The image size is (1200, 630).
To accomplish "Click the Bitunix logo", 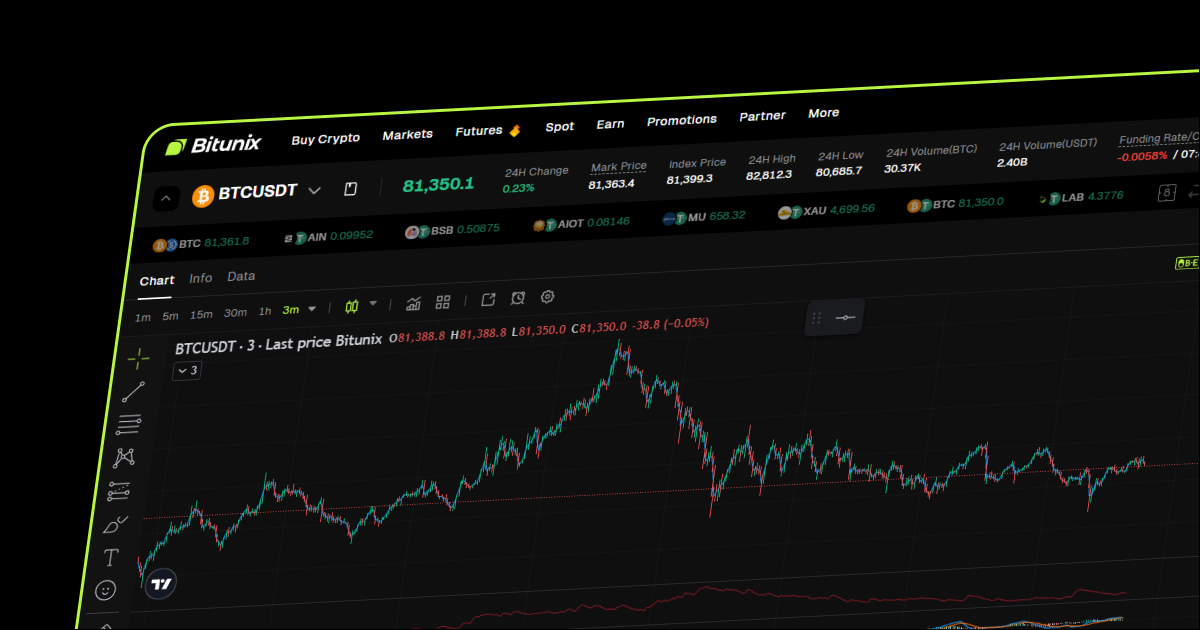I will [213, 145].
